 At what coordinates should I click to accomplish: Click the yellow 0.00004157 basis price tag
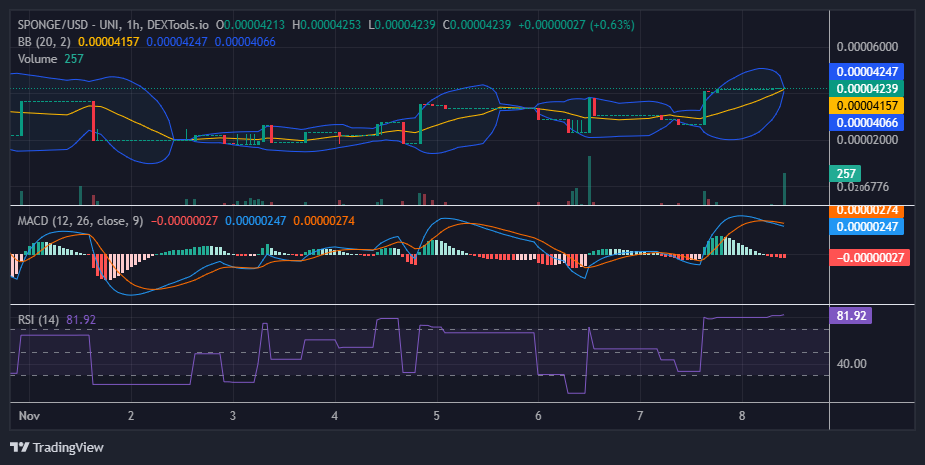pos(867,106)
